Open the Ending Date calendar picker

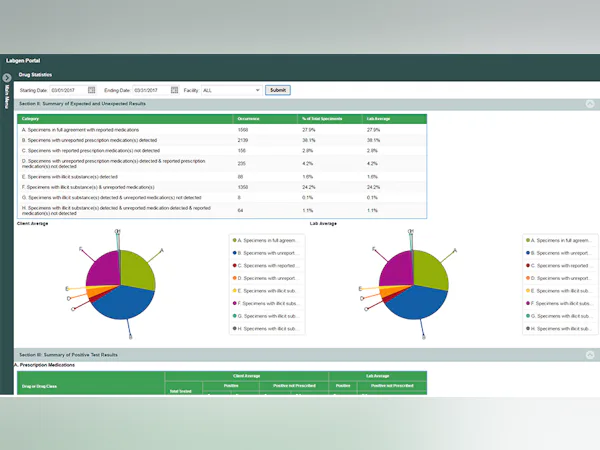click(x=174, y=90)
